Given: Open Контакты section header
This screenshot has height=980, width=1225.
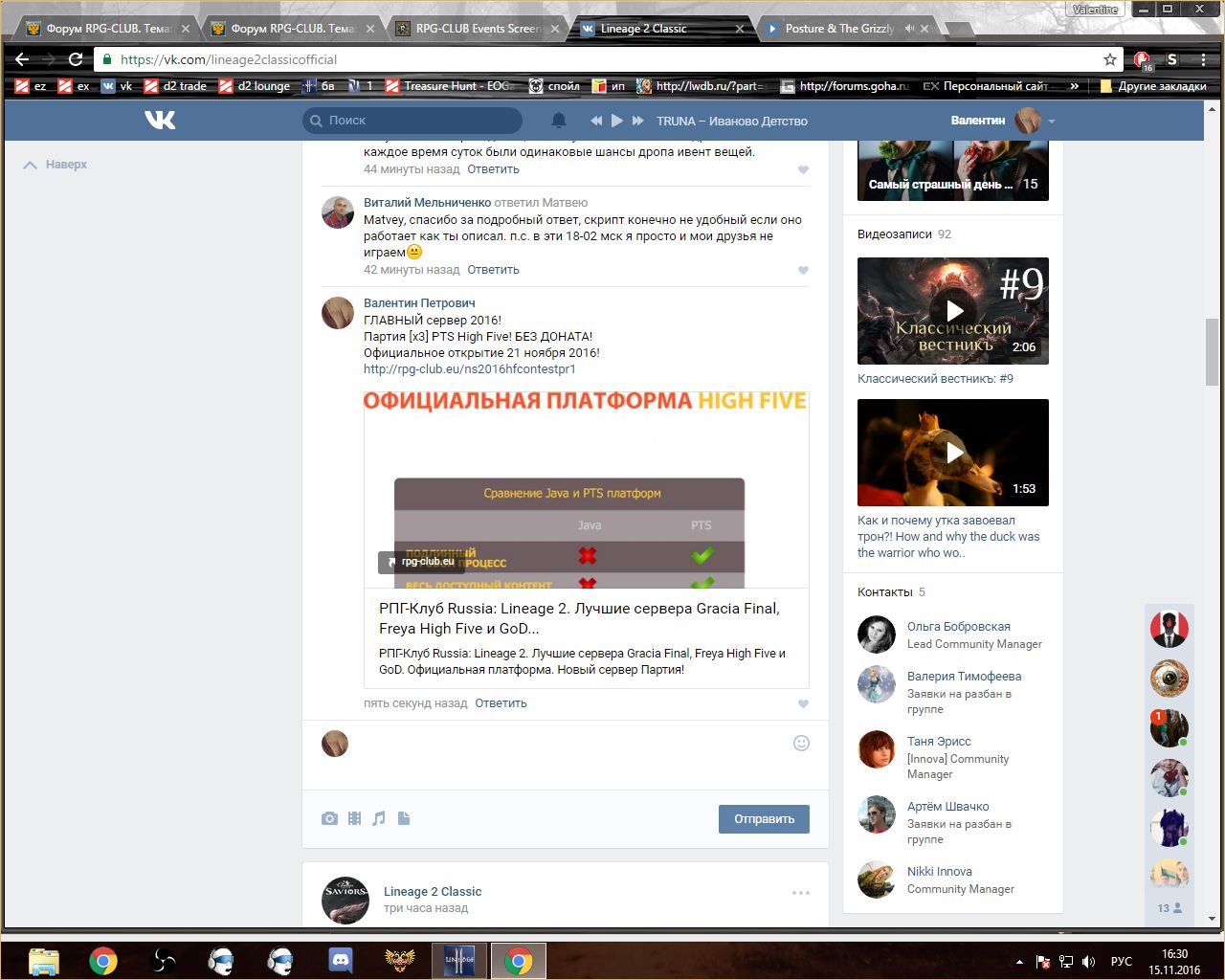Looking at the screenshot, I should click(x=891, y=592).
